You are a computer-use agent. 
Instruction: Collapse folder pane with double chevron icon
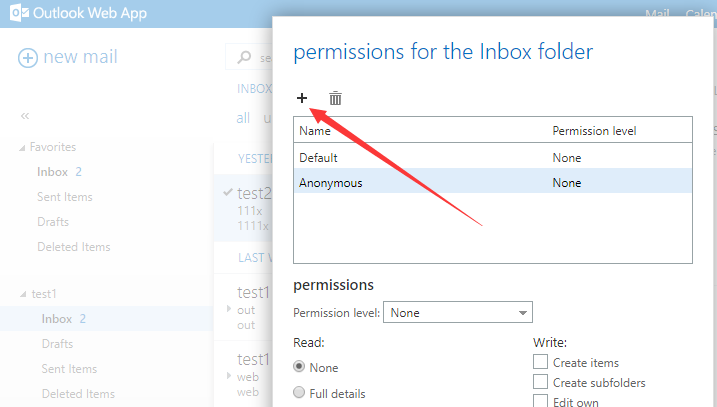click(x=25, y=116)
